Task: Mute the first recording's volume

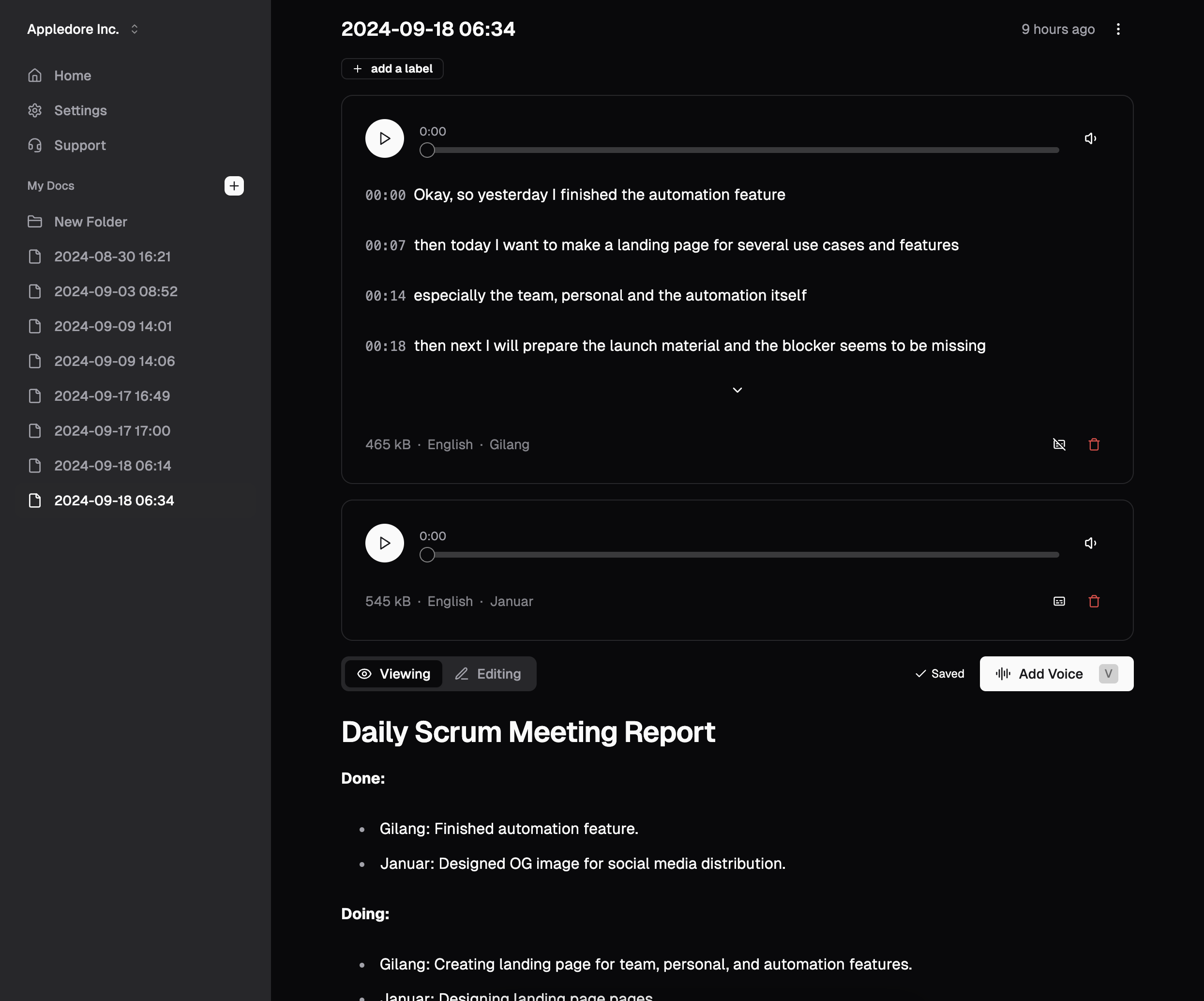Action: point(1090,138)
